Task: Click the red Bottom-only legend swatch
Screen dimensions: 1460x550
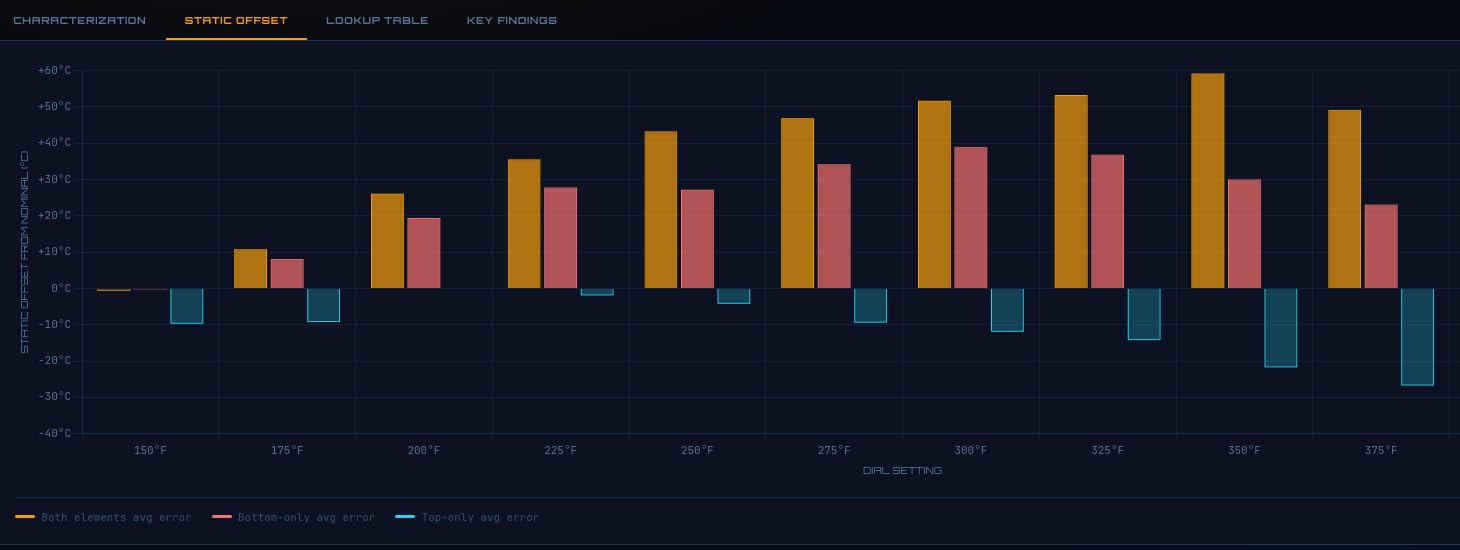Action: (x=221, y=517)
